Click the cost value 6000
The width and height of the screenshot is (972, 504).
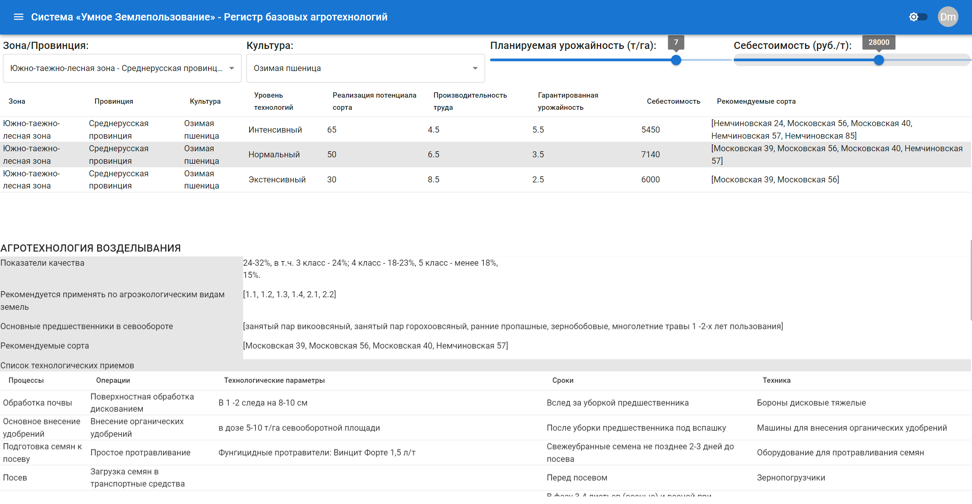coord(650,179)
